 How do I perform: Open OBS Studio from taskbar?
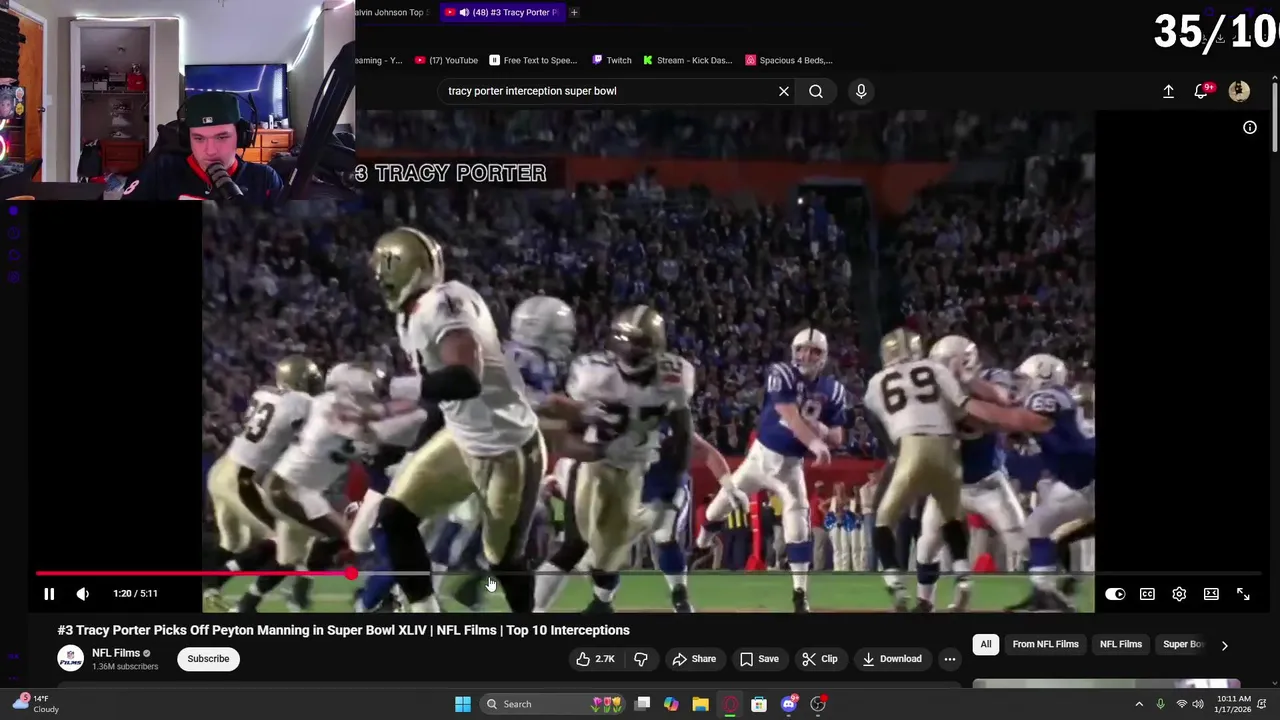tap(818, 704)
